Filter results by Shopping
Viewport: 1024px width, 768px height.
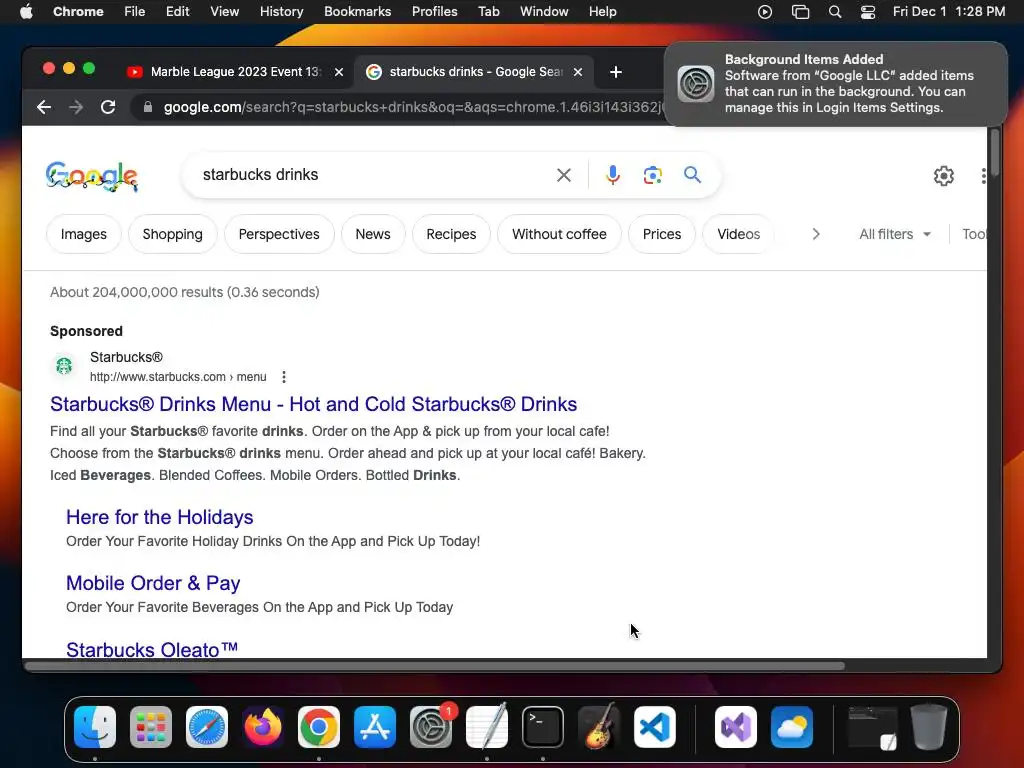[172, 234]
